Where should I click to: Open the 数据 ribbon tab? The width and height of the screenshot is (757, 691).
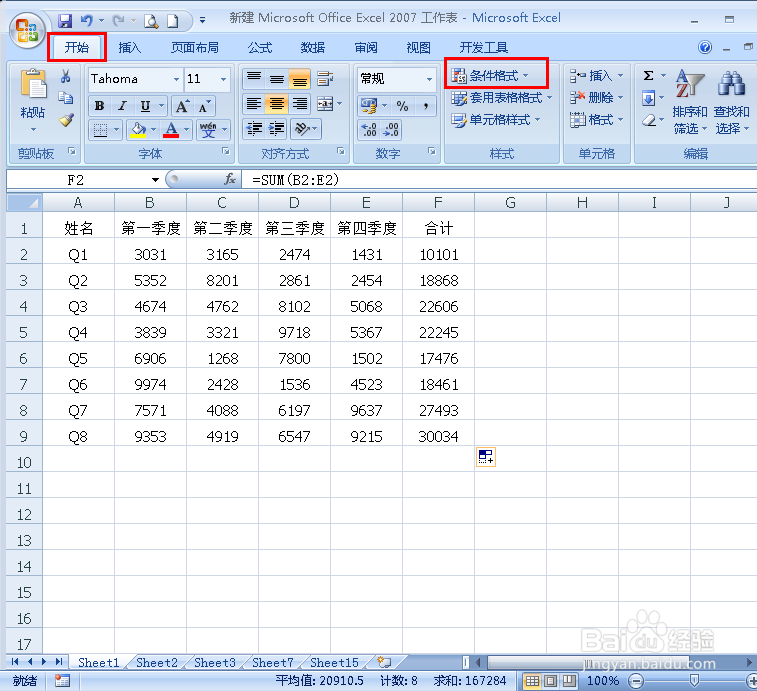tap(312, 47)
